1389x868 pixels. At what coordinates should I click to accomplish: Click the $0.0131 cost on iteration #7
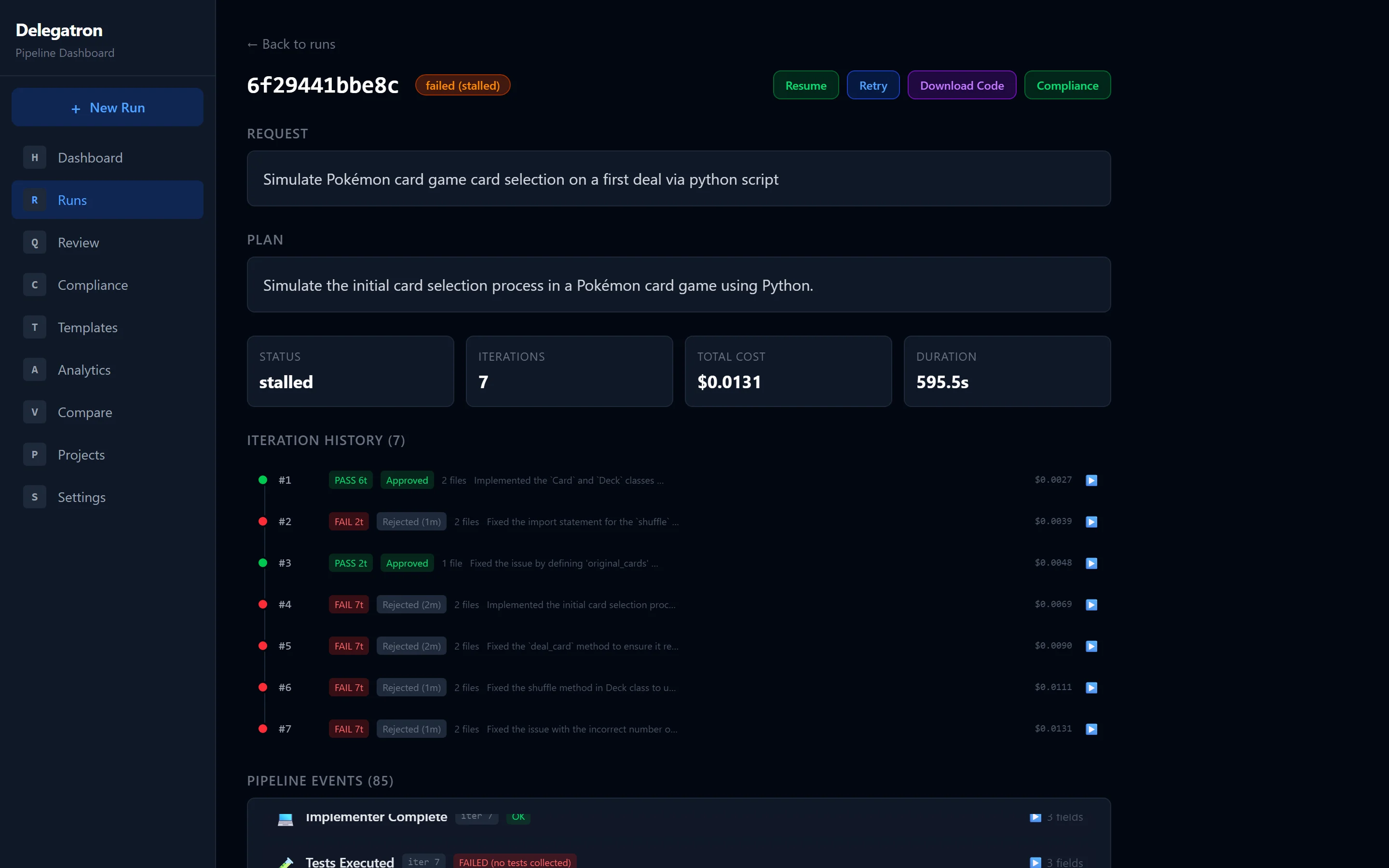pyautogui.click(x=1053, y=729)
